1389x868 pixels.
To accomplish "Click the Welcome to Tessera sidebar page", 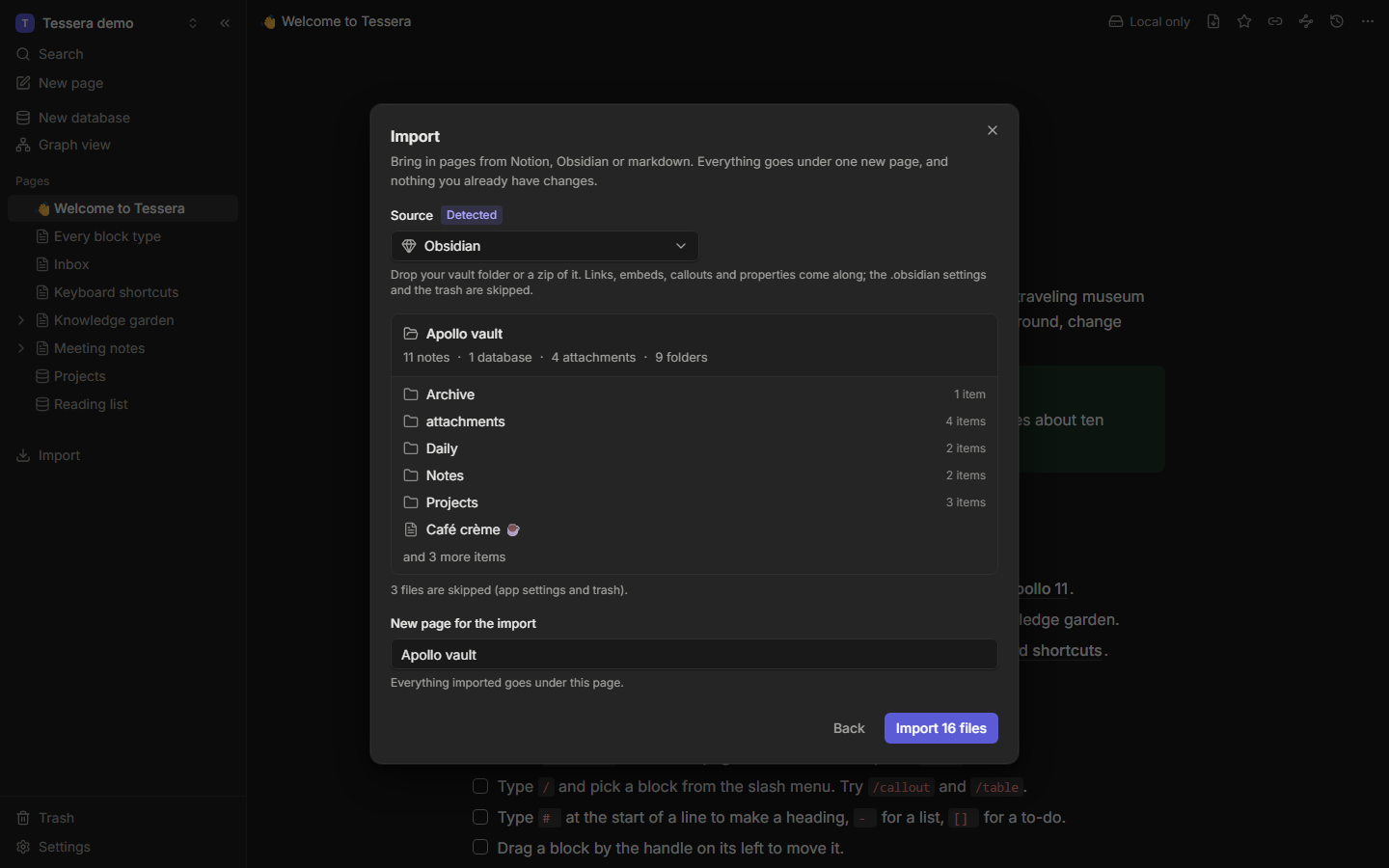I will (123, 208).
